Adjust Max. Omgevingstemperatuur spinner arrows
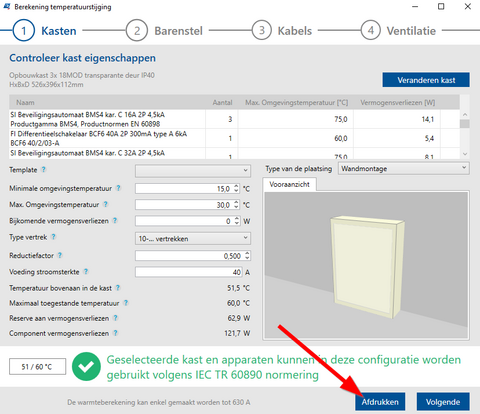 click(236, 205)
